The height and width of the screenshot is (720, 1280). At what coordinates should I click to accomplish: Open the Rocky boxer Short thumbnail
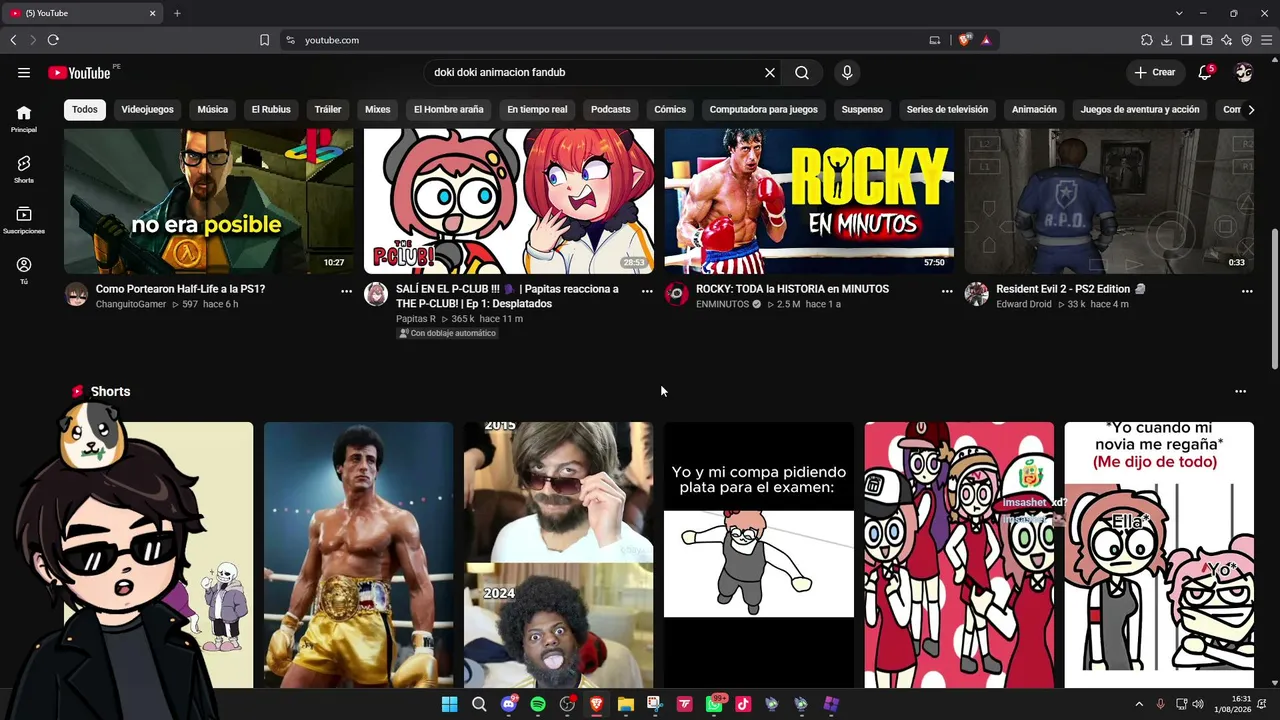point(358,555)
